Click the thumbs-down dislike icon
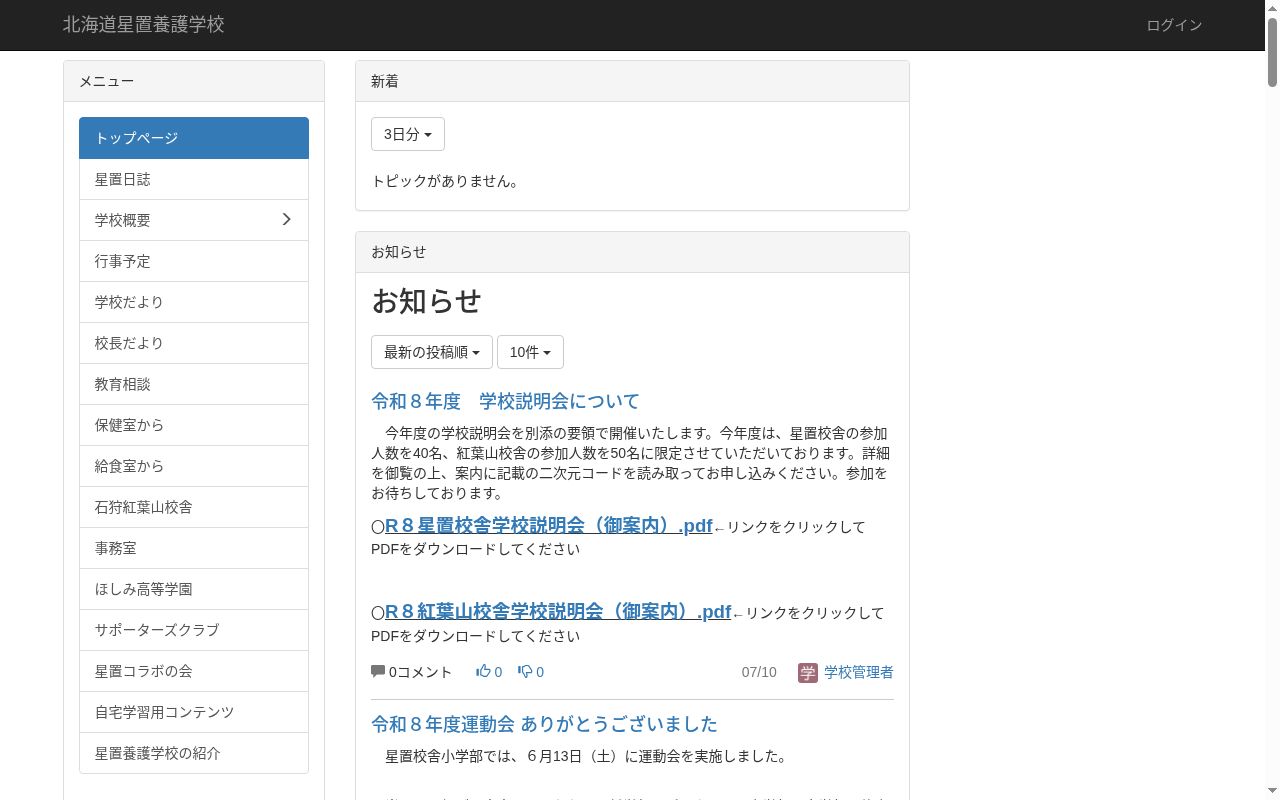This screenshot has width=1280, height=800. [525, 671]
